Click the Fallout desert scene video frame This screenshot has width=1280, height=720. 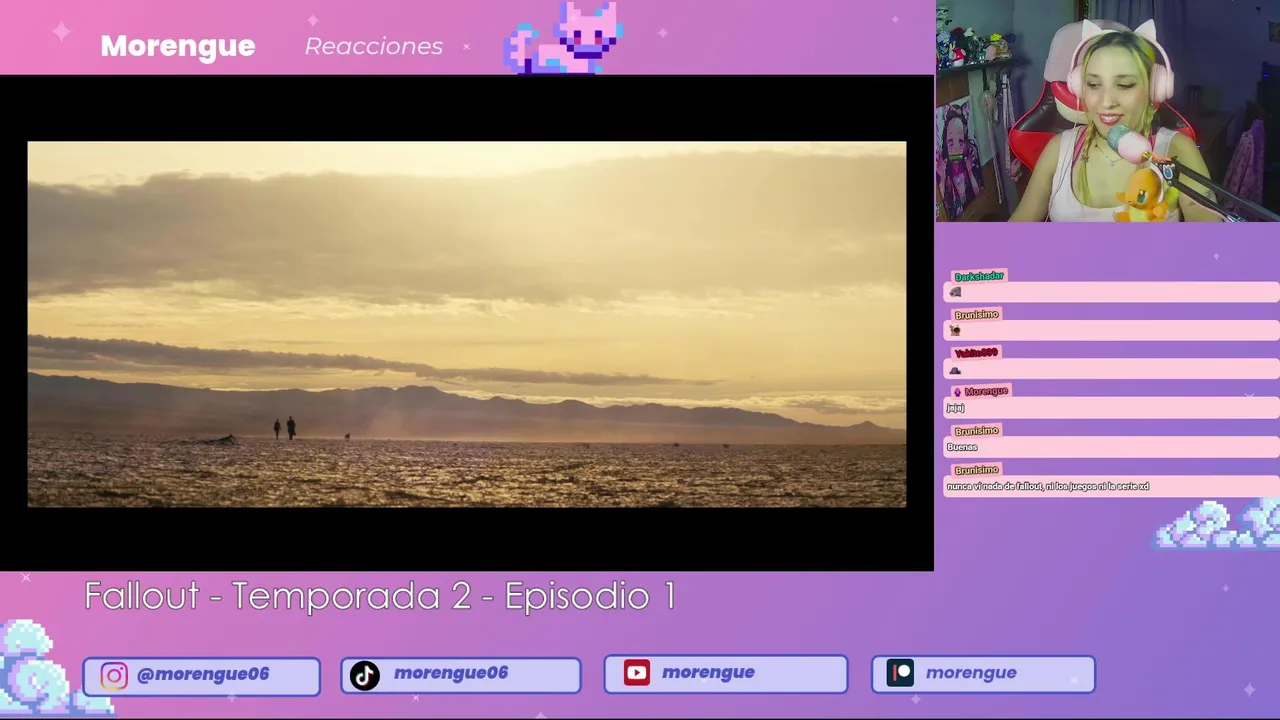467,324
